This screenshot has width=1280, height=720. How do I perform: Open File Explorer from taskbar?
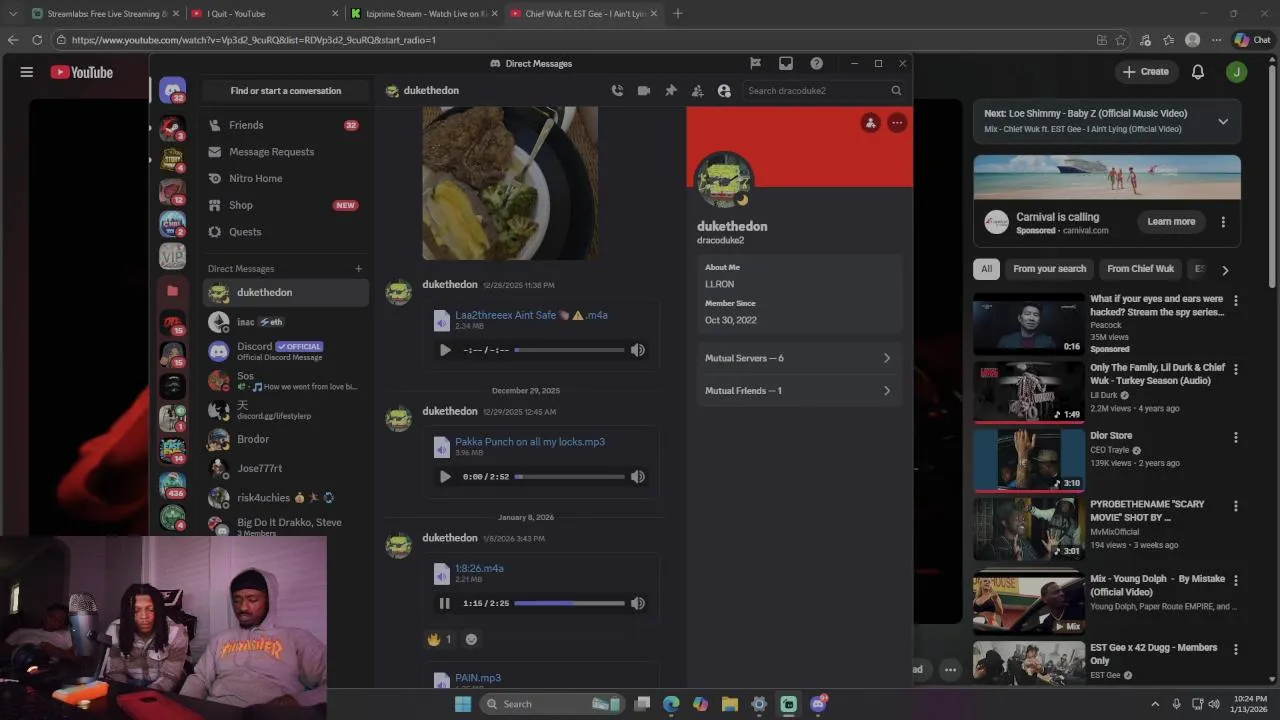pyautogui.click(x=730, y=704)
